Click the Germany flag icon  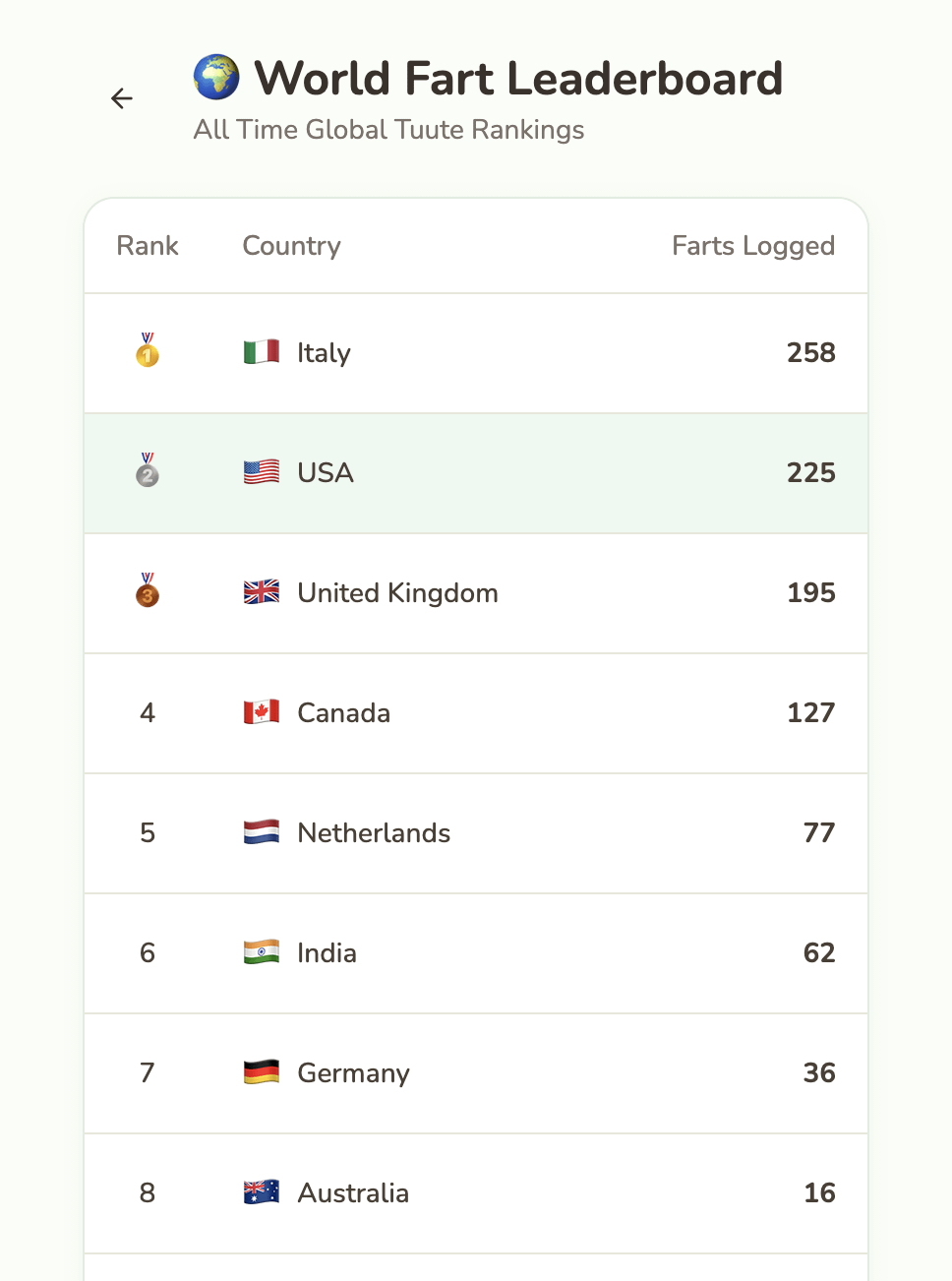262,1072
